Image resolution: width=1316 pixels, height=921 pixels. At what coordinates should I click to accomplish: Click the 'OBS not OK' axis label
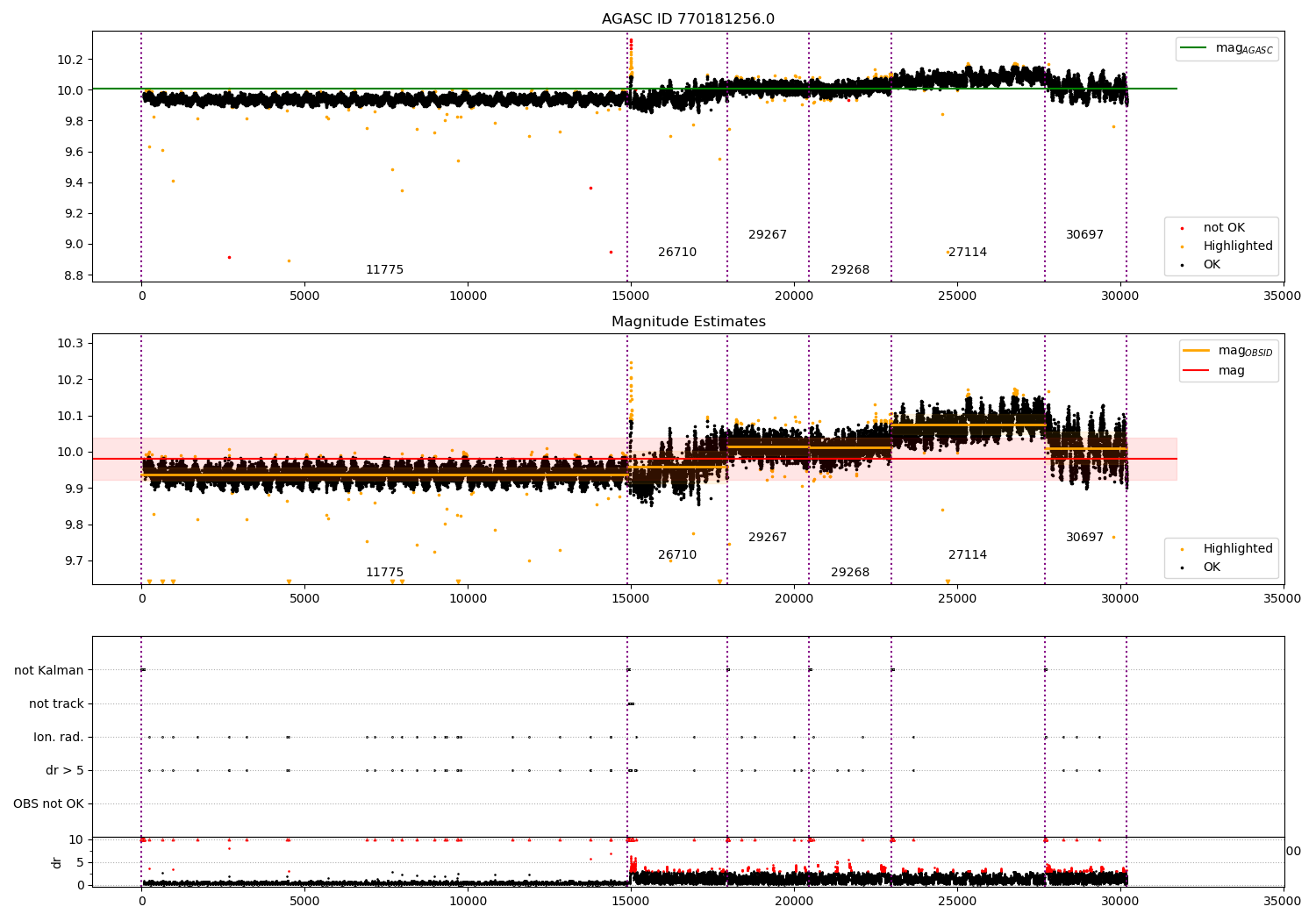pos(49,804)
